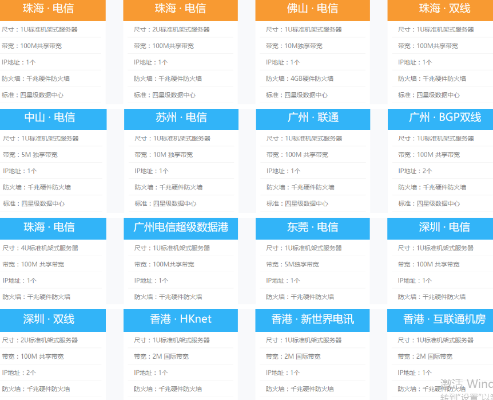
Task: Click 带宽：10M独享带宽 in 佛山·电信 card
Action: 294,46
